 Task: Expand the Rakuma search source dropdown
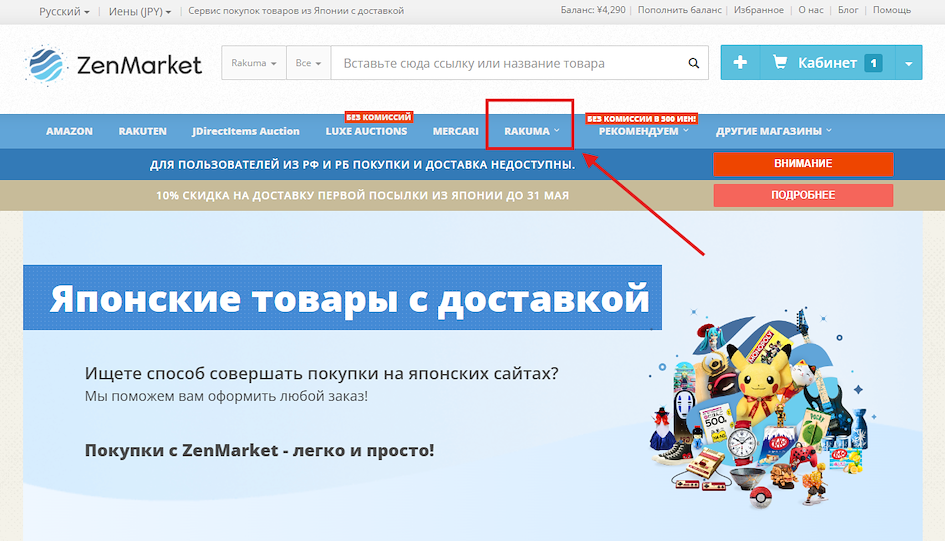point(254,63)
